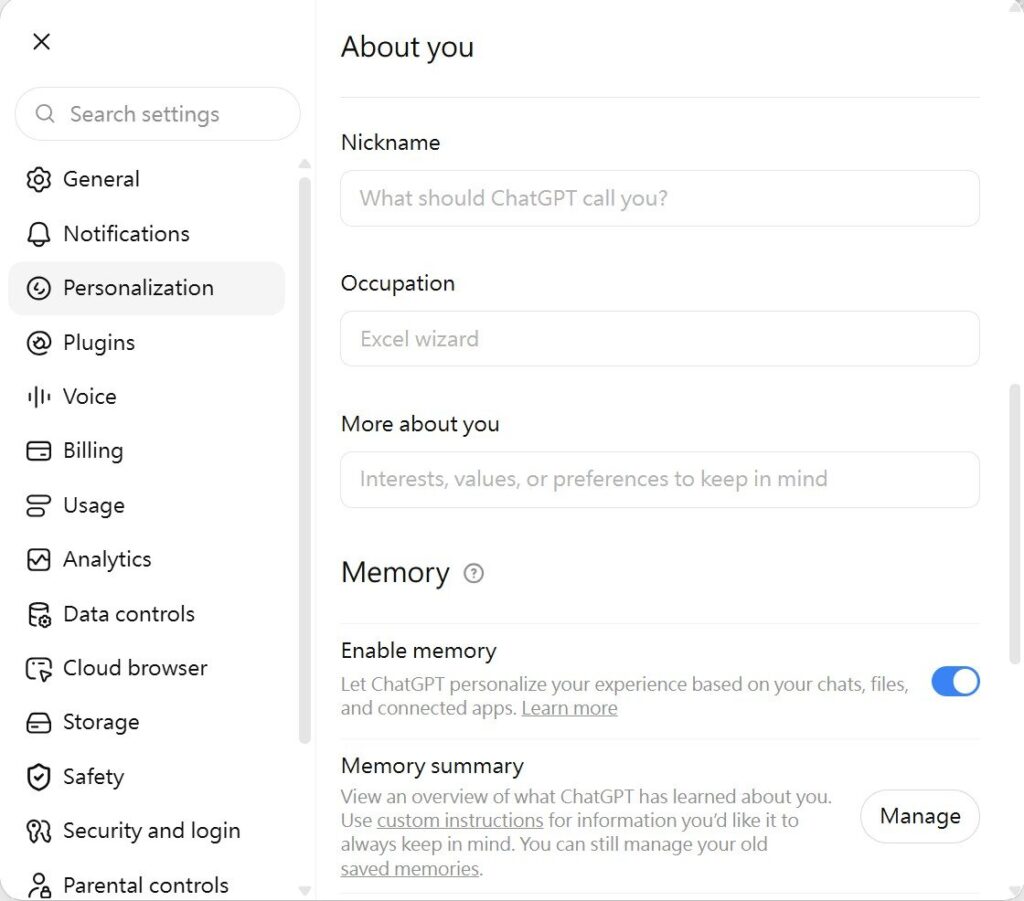Click the Data controls database icon
This screenshot has width=1024, height=901.
pos(39,614)
